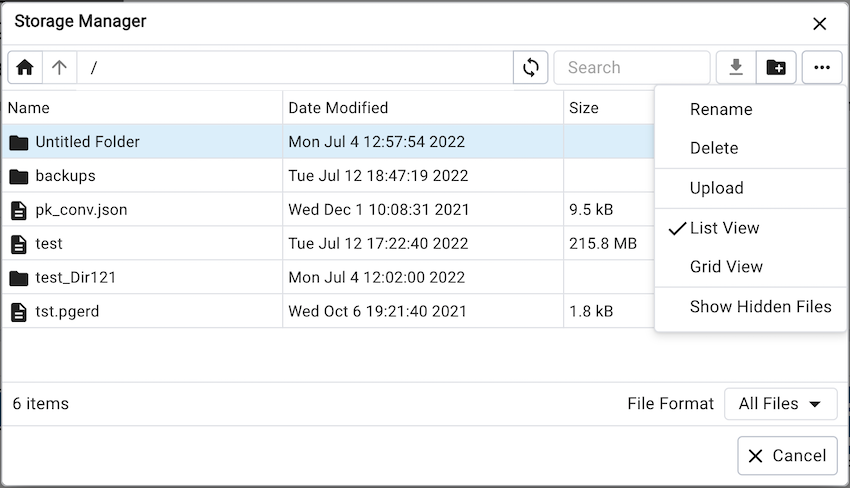Select the pk_conv.json file icon
Screen dimensions: 850x488
(x=19, y=210)
